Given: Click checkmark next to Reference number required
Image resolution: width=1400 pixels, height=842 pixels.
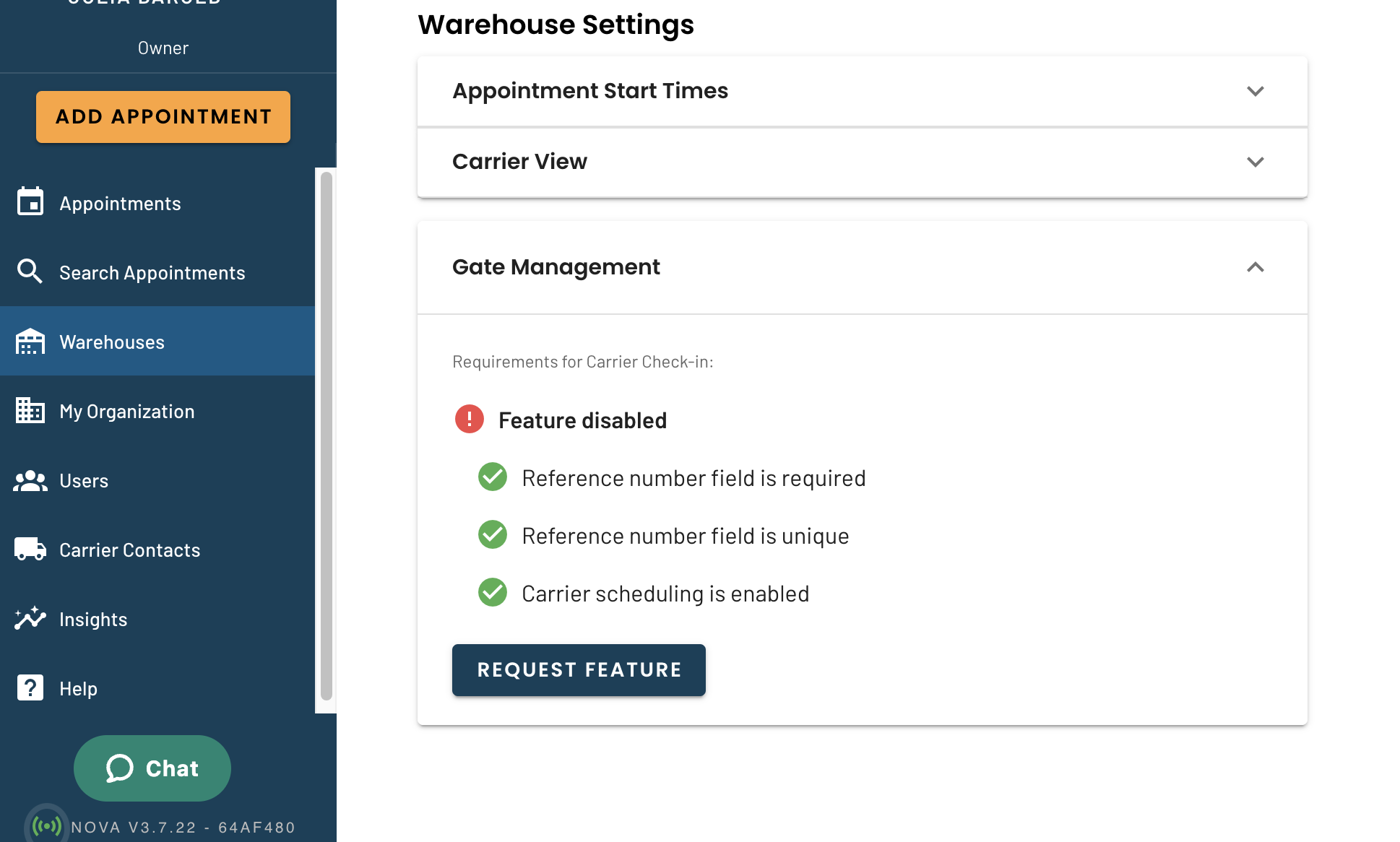Looking at the screenshot, I should [493, 477].
